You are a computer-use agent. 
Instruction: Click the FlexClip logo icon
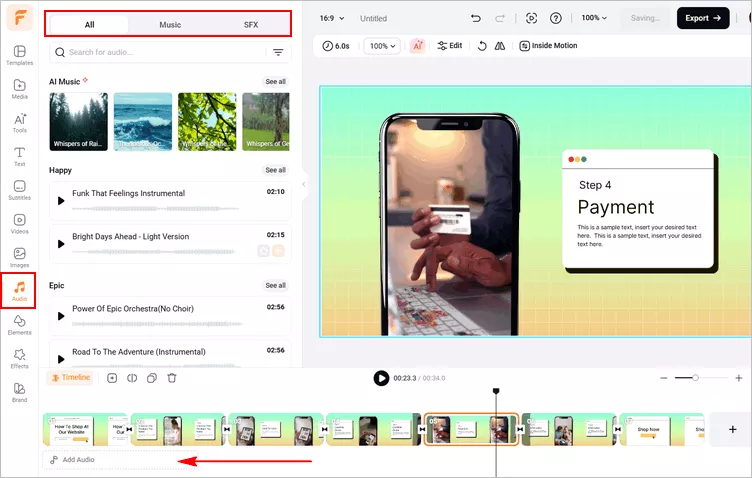click(x=20, y=18)
